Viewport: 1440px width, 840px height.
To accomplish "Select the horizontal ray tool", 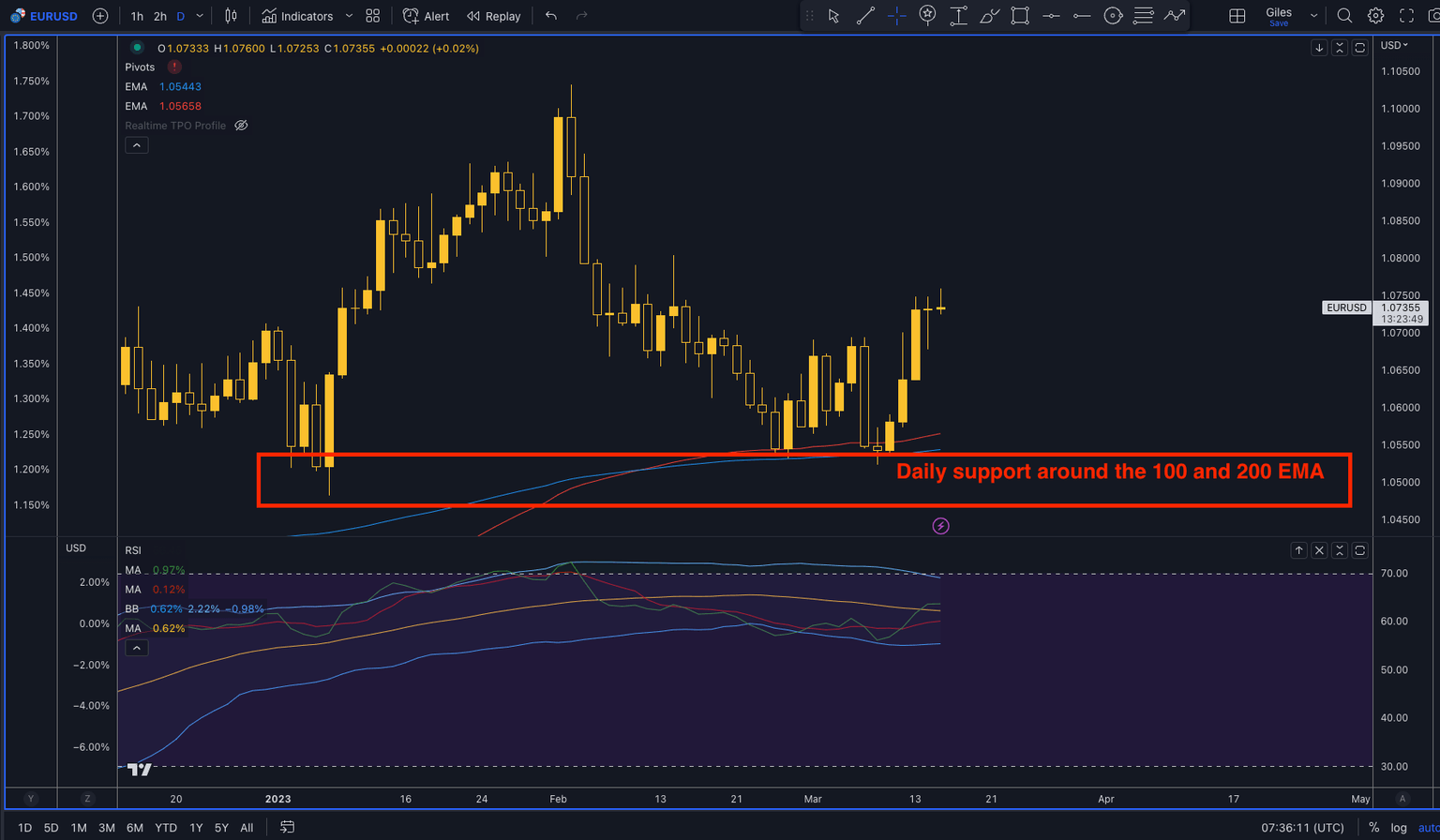I will 1082,16.
